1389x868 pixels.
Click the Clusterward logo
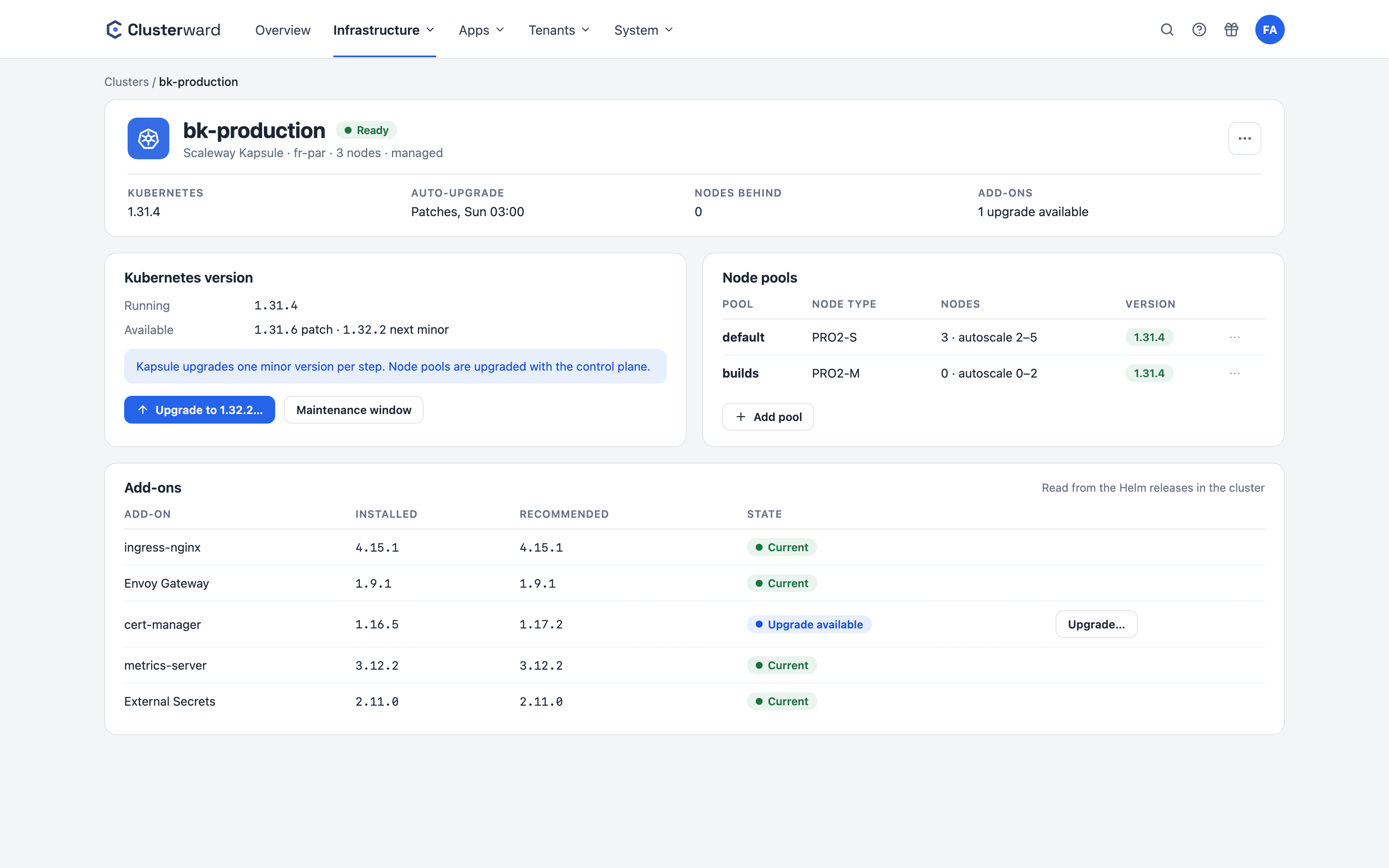[x=163, y=30]
